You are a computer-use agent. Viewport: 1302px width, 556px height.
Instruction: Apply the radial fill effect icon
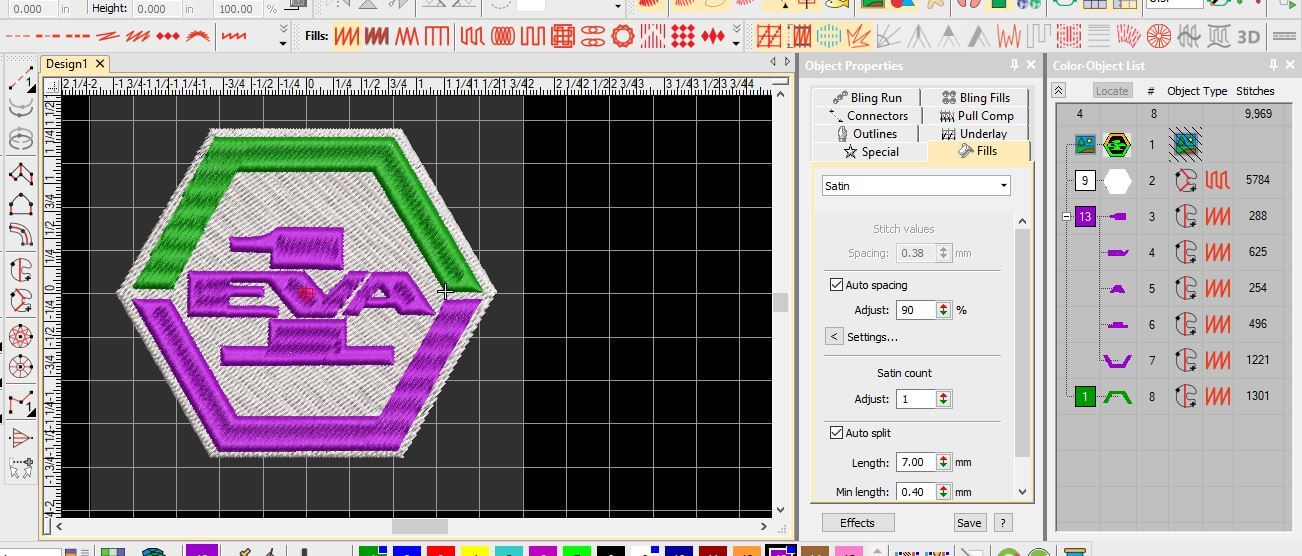coord(1158,37)
